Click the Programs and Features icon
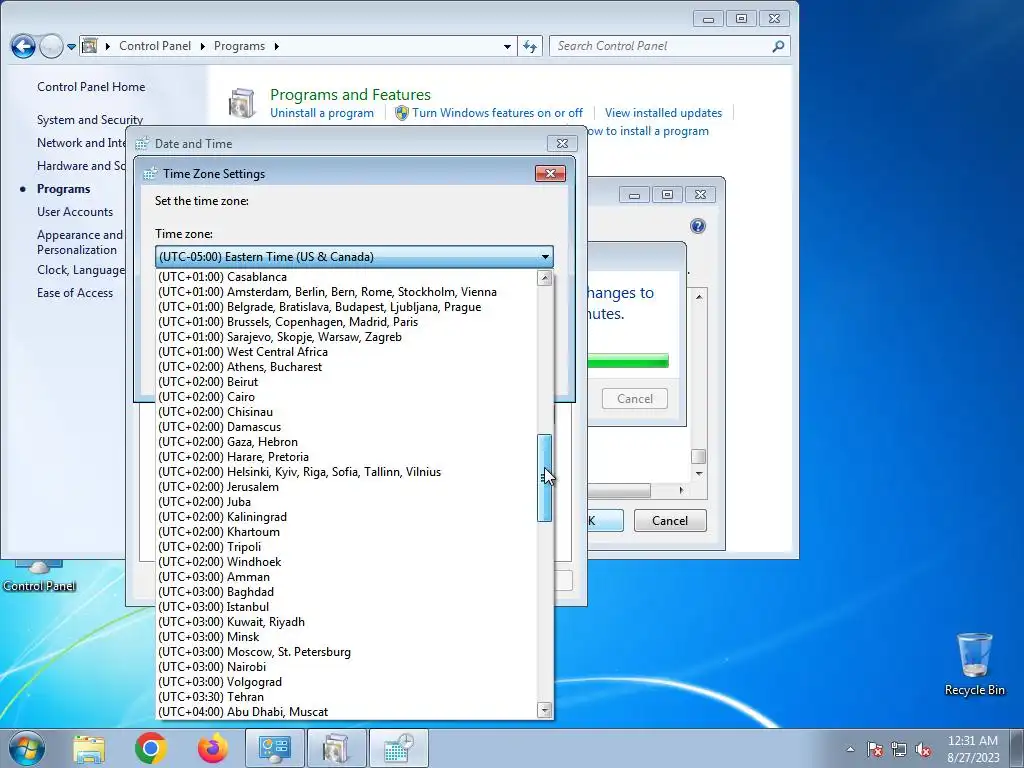The height and width of the screenshot is (768, 1024). tap(242, 103)
